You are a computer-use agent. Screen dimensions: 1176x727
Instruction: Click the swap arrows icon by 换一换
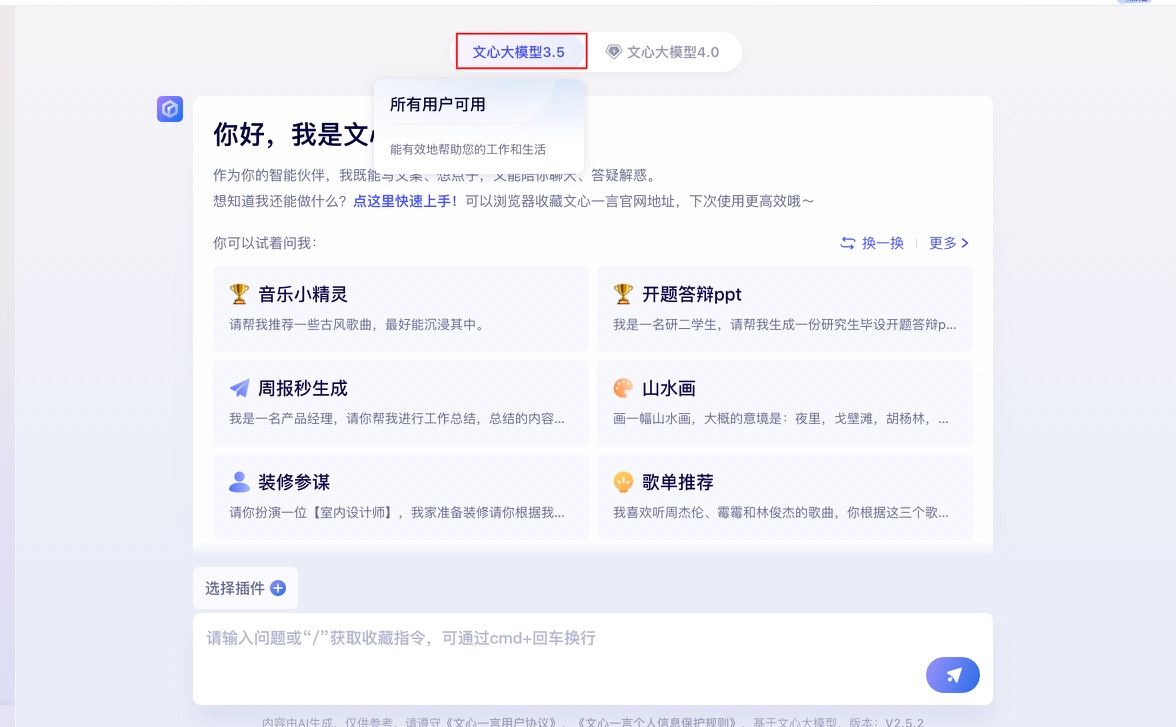point(848,243)
